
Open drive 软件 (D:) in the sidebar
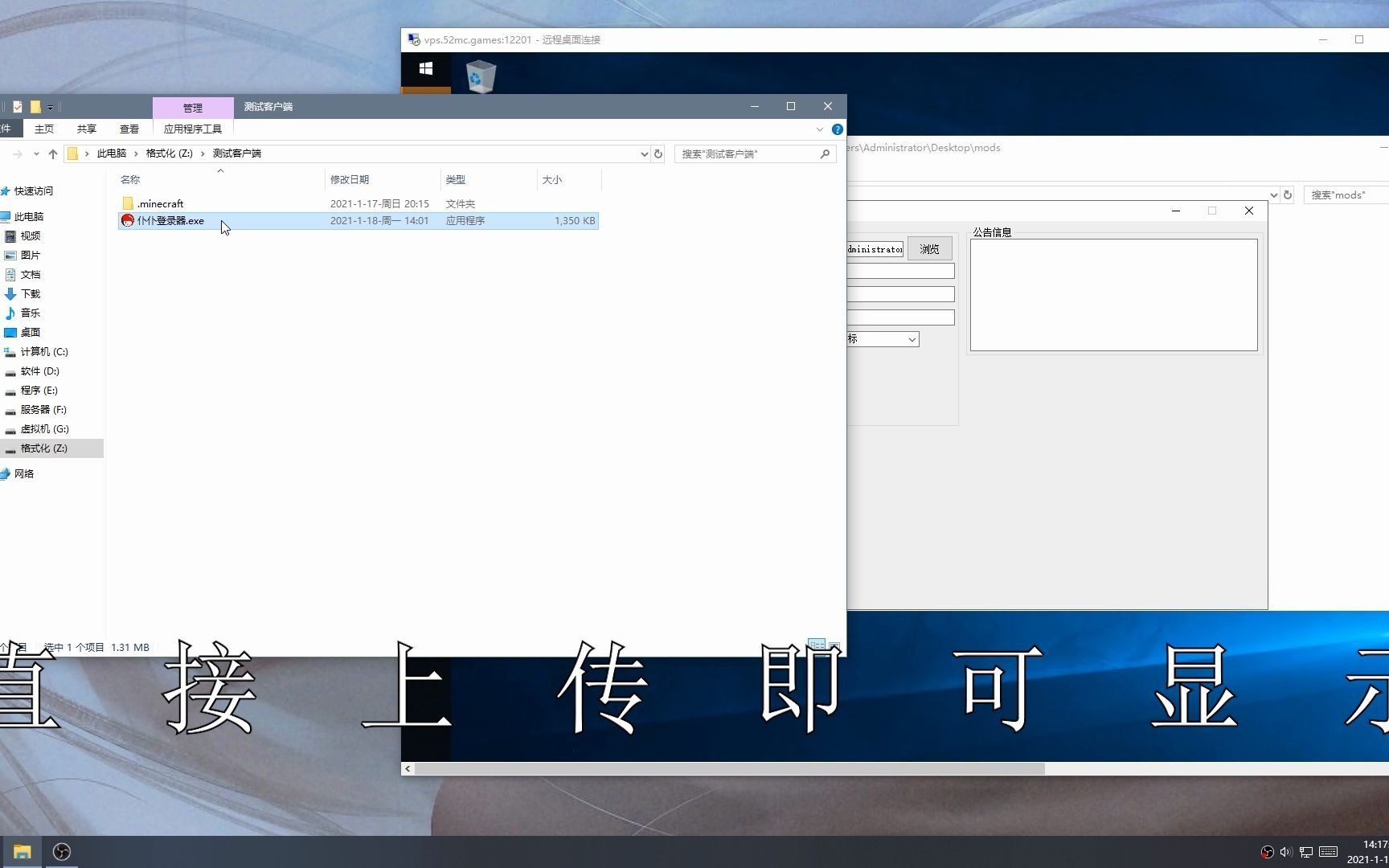pos(40,371)
